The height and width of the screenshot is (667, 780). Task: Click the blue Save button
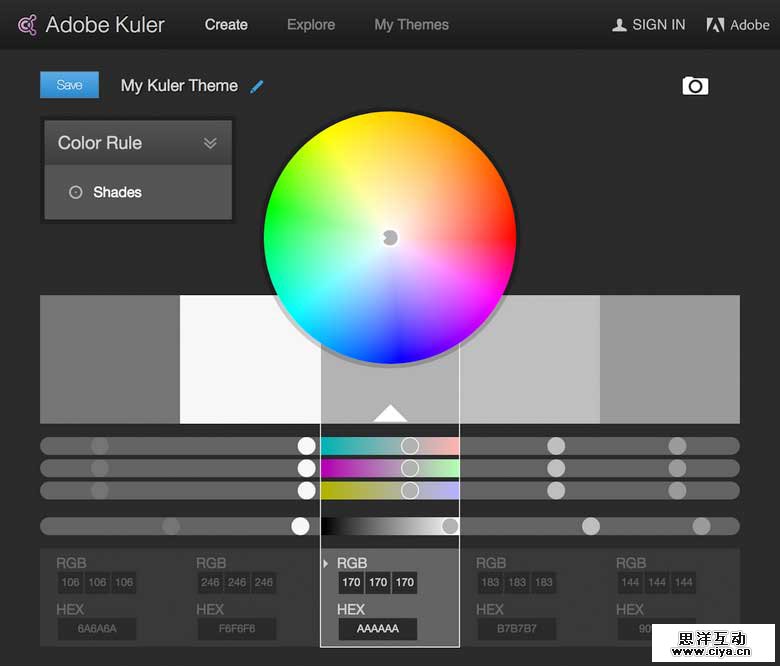pyautogui.click(x=69, y=85)
